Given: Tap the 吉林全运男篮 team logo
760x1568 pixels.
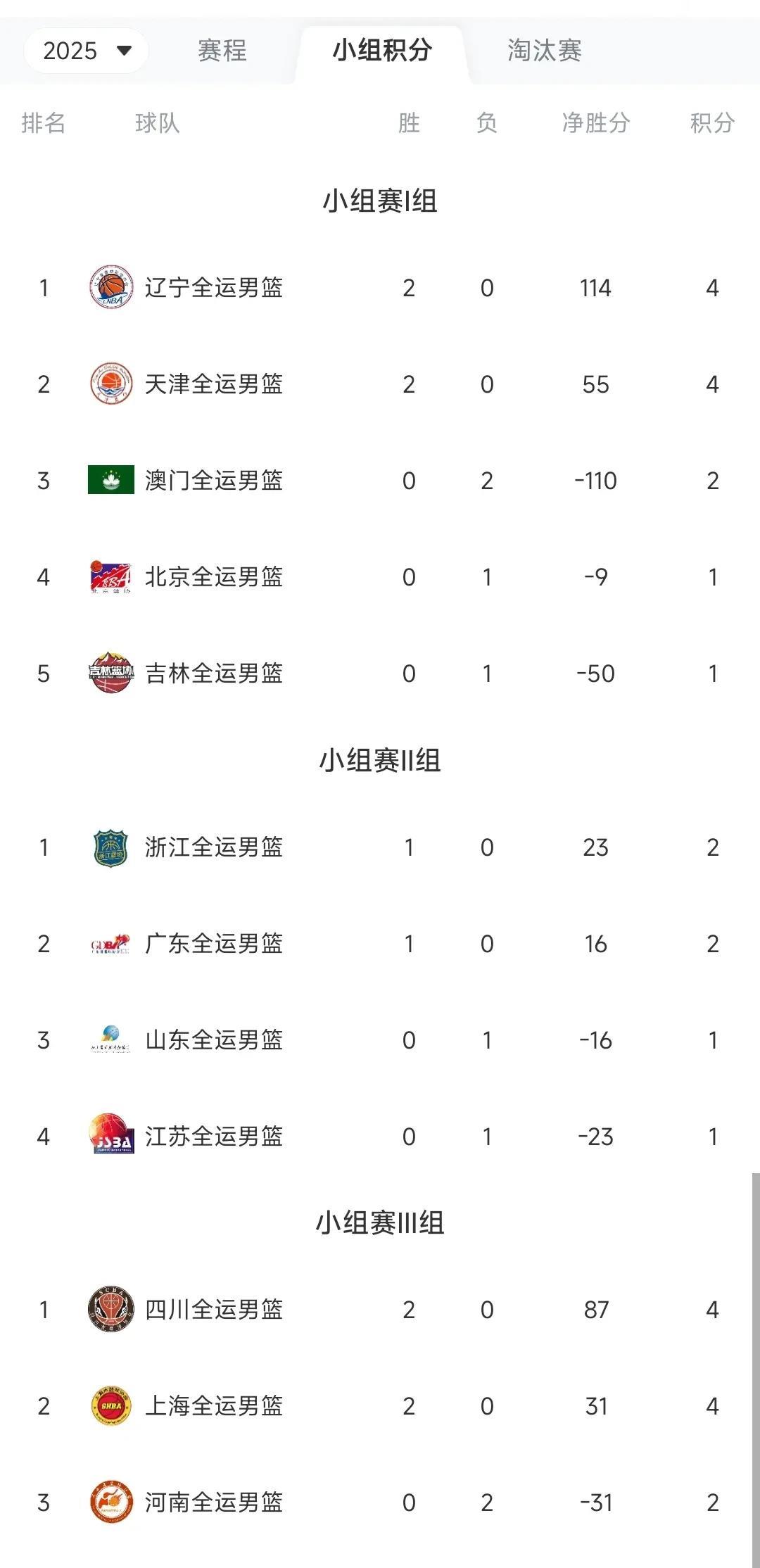Looking at the screenshot, I should pyautogui.click(x=111, y=673).
